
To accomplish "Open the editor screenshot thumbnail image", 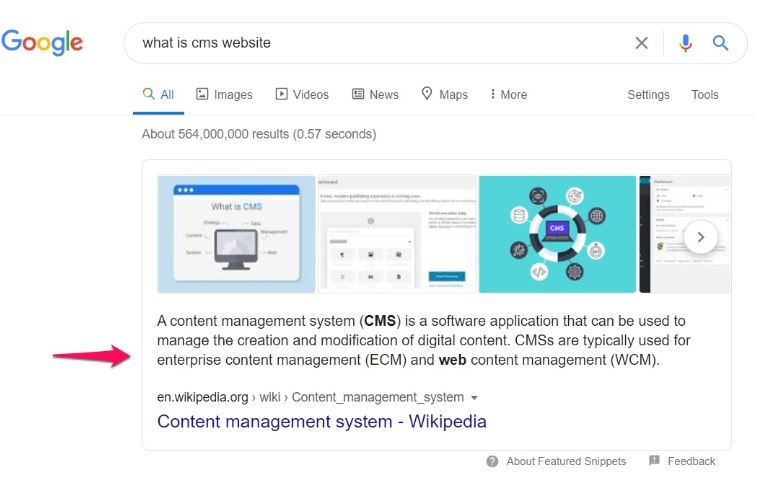I will [x=397, y=234].
